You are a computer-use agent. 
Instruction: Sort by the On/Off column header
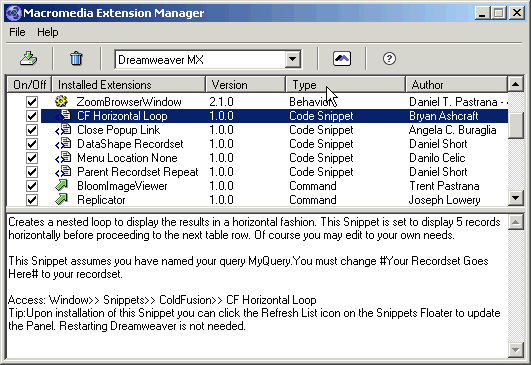coord(29,84)
